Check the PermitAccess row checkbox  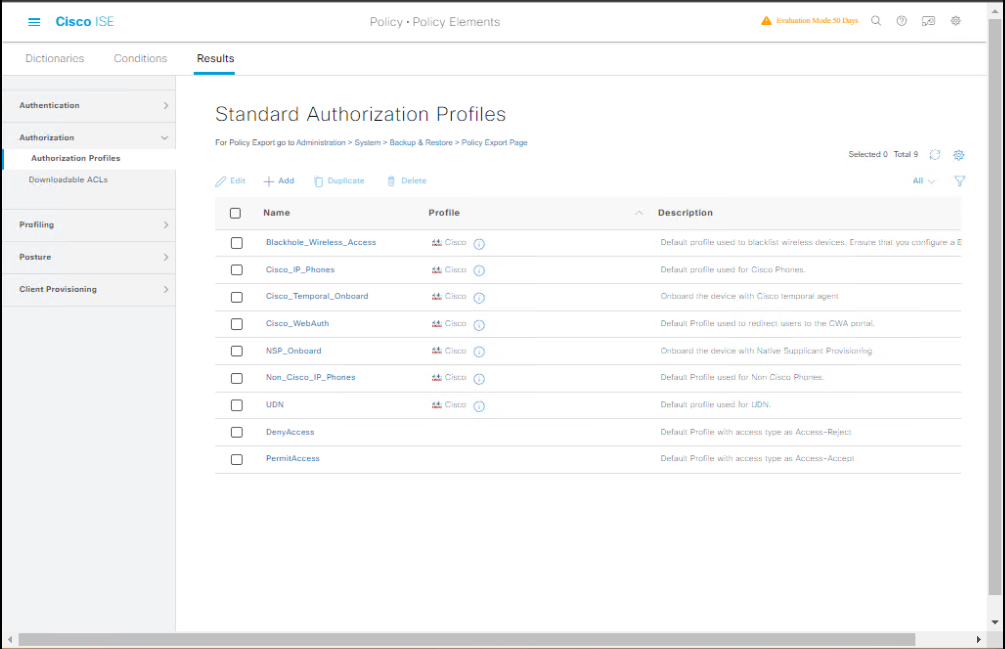point(237,459)
